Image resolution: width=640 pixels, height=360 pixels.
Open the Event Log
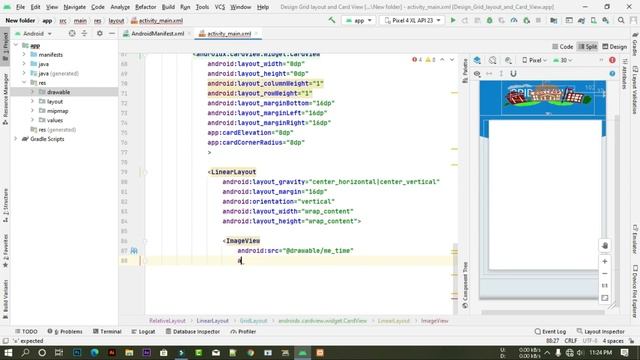click(x=550, y=331)
